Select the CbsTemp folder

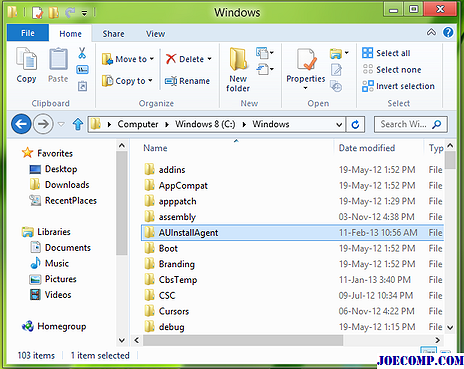pyautogui.click(x=292, y=280)
